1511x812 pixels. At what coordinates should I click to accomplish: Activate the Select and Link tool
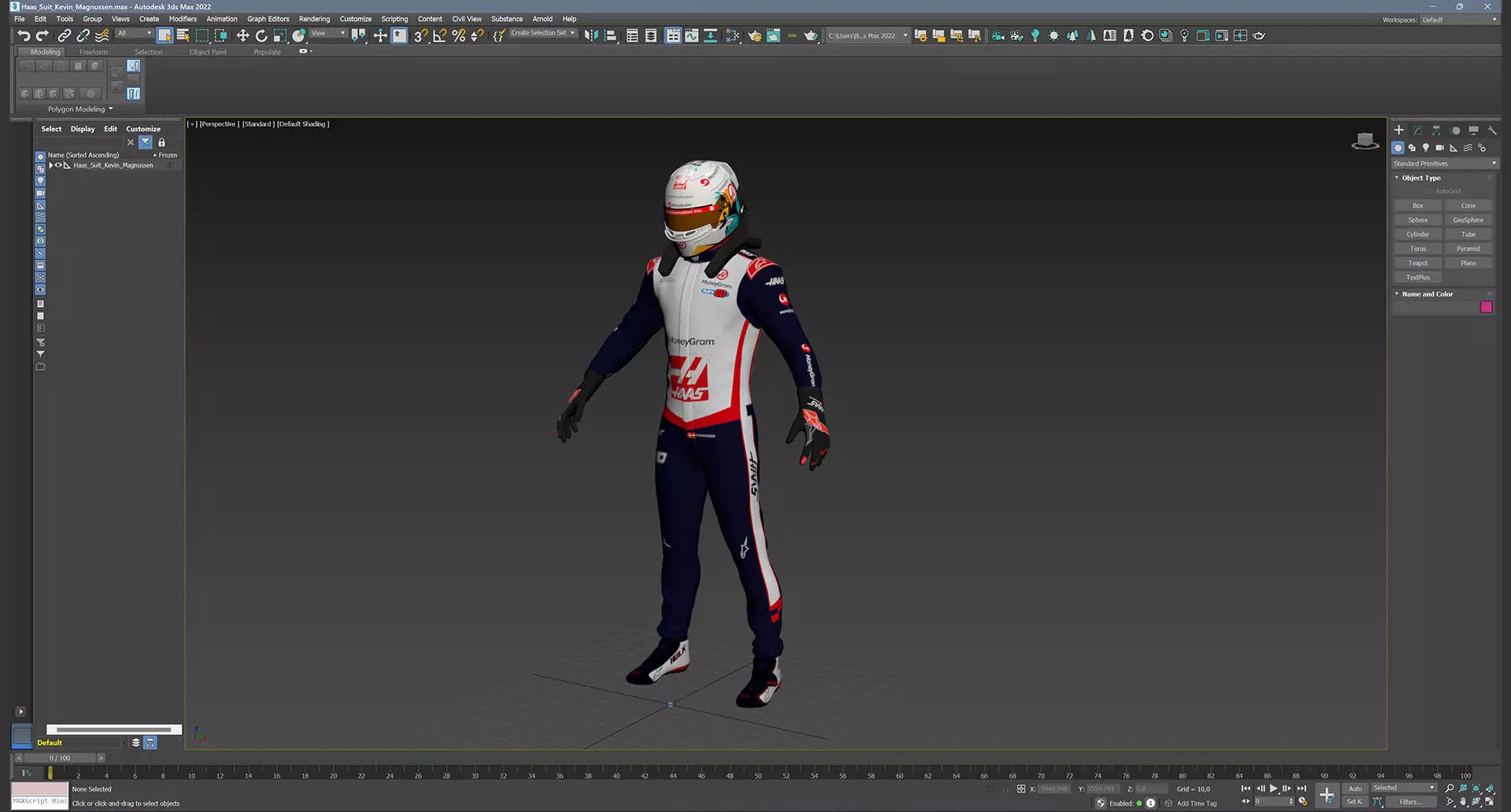(65, 35)
